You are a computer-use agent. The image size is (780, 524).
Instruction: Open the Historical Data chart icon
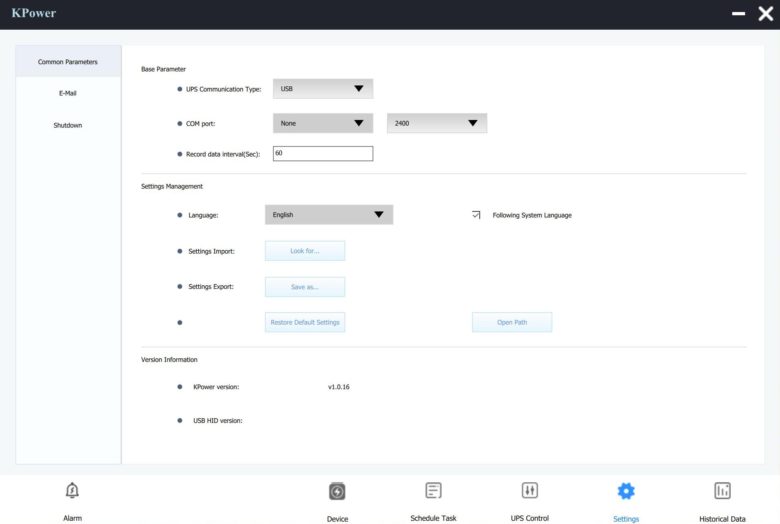click(x=722, y=491)
